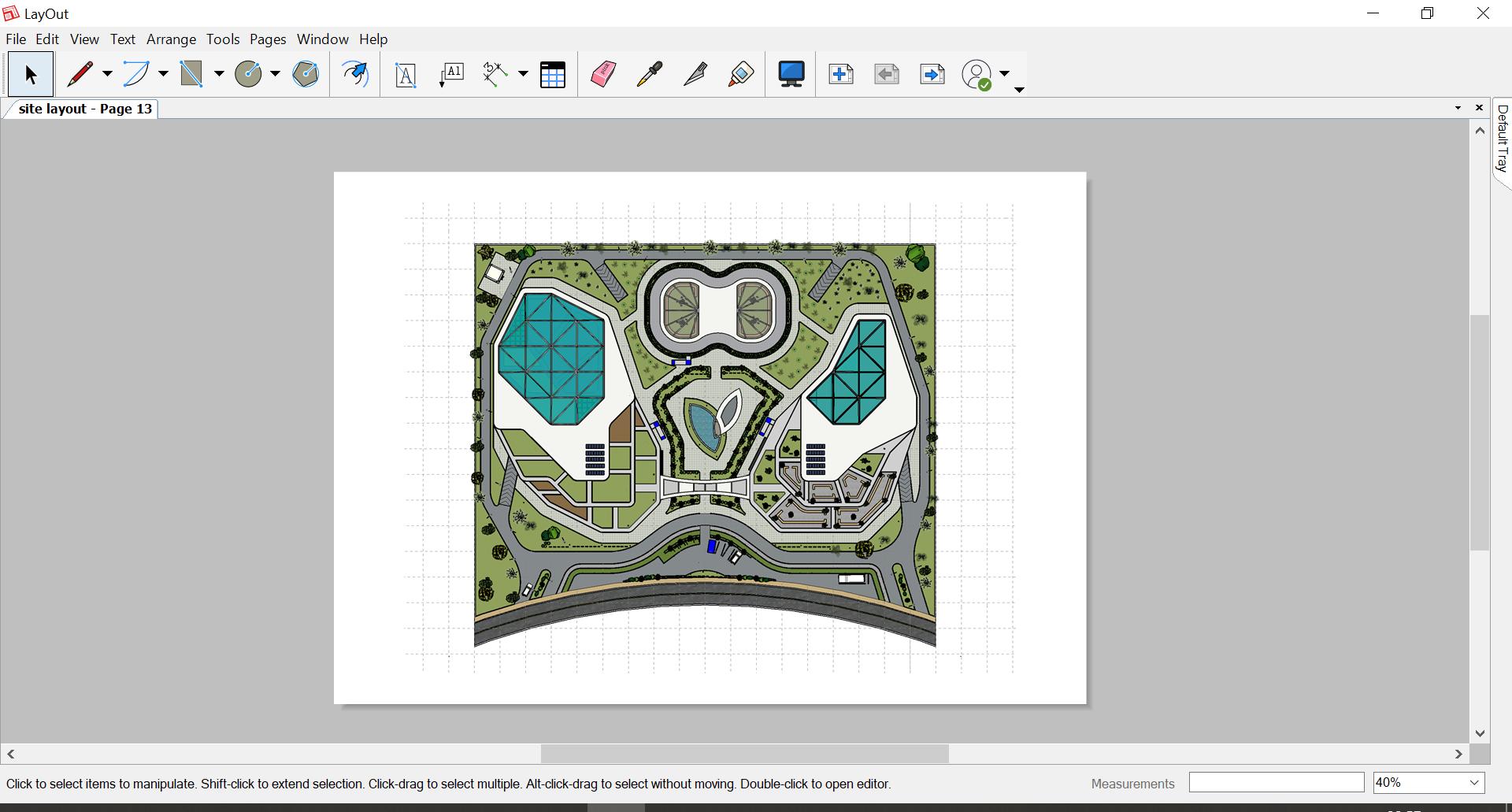
Task: Add a new page
Action: pyautogui.click(x=841, y=74)
